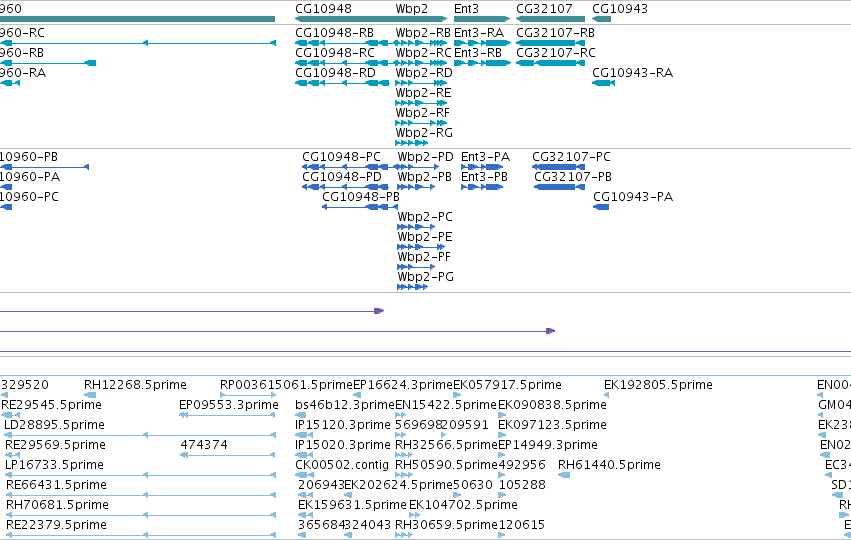Select transcript CG10948-RC

coord(335,53)
